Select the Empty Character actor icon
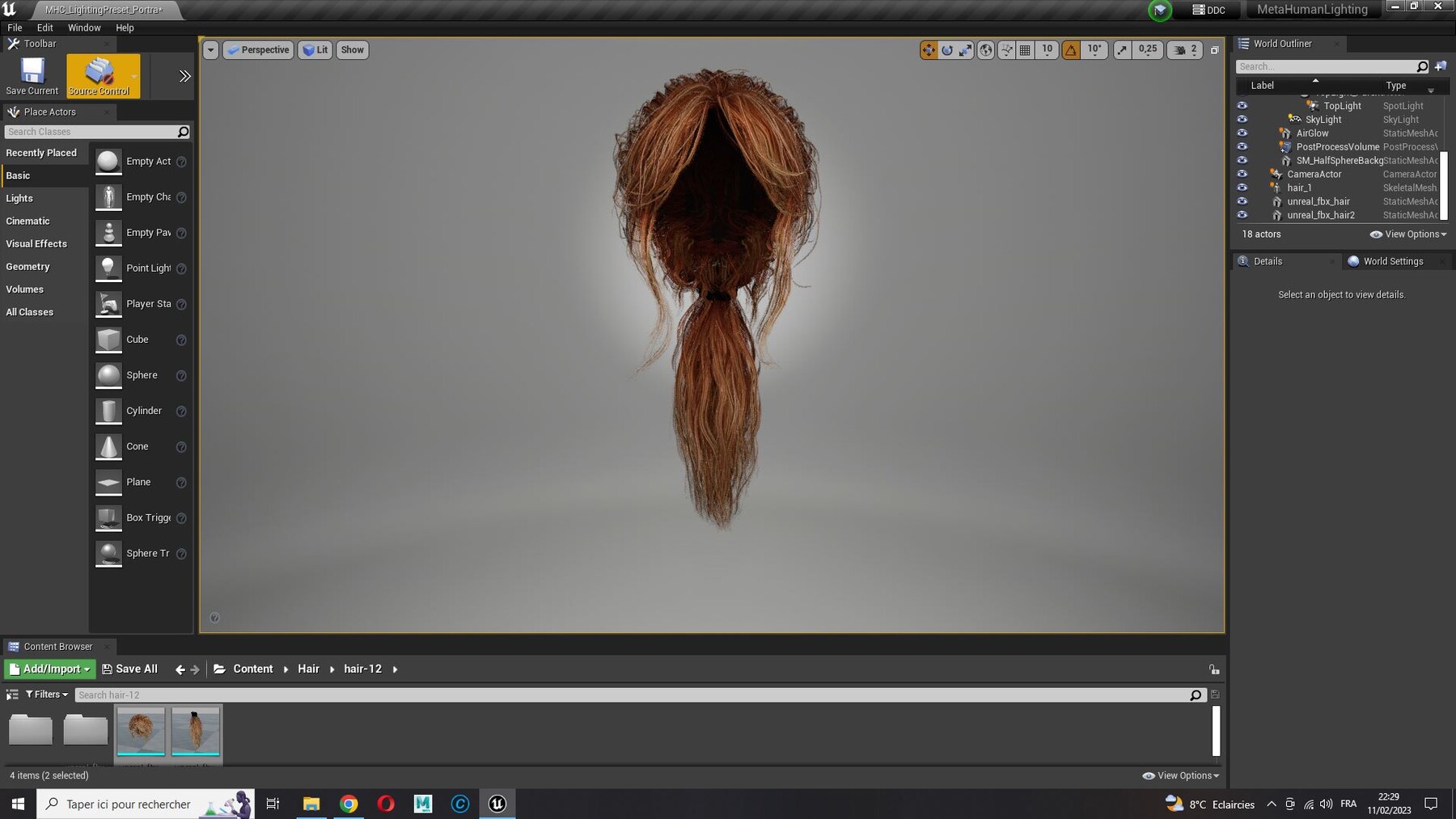The image size is (1456, 819). [108, 197]
